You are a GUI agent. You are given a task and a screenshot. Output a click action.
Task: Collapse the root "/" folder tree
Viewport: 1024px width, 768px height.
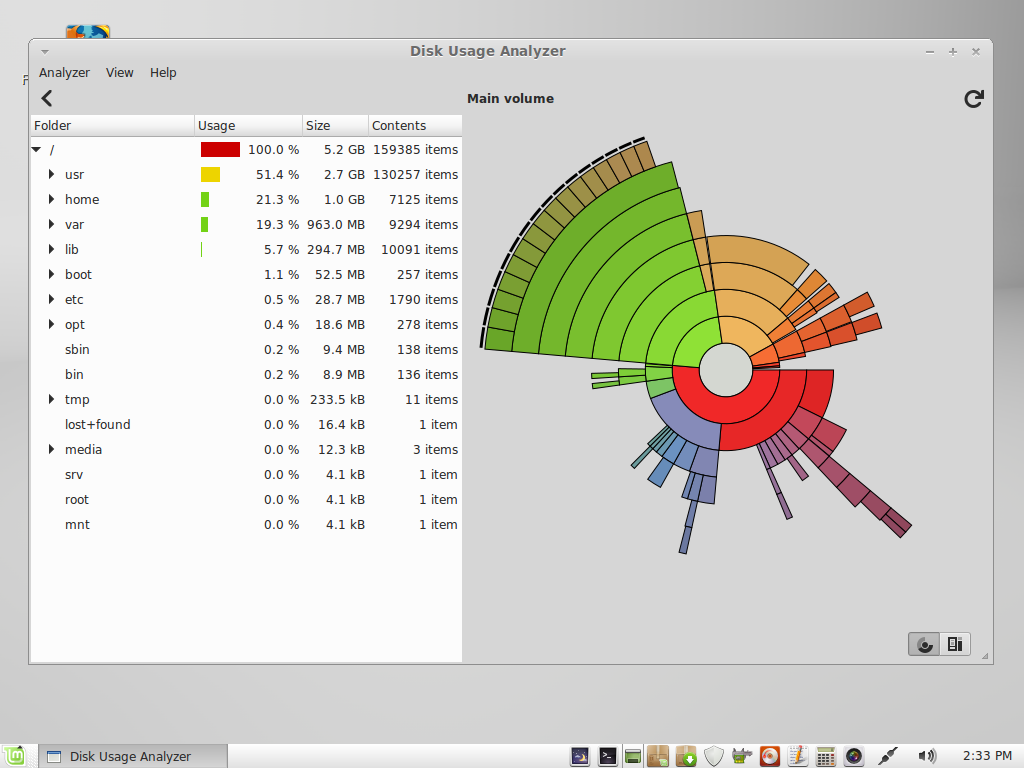(x=37, y=150)
